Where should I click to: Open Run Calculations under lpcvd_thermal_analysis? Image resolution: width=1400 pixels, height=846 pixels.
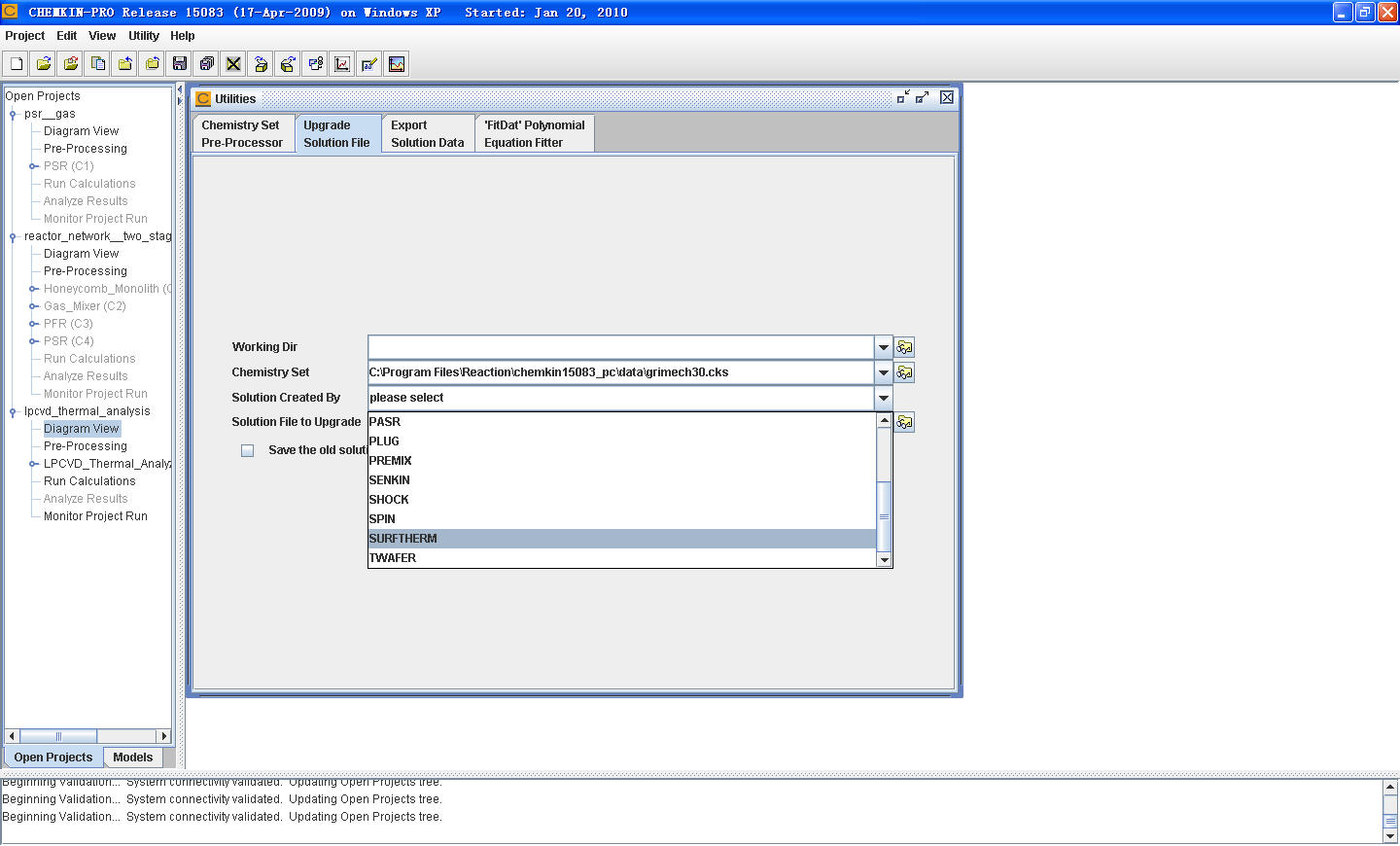click(x=89, y=481)
